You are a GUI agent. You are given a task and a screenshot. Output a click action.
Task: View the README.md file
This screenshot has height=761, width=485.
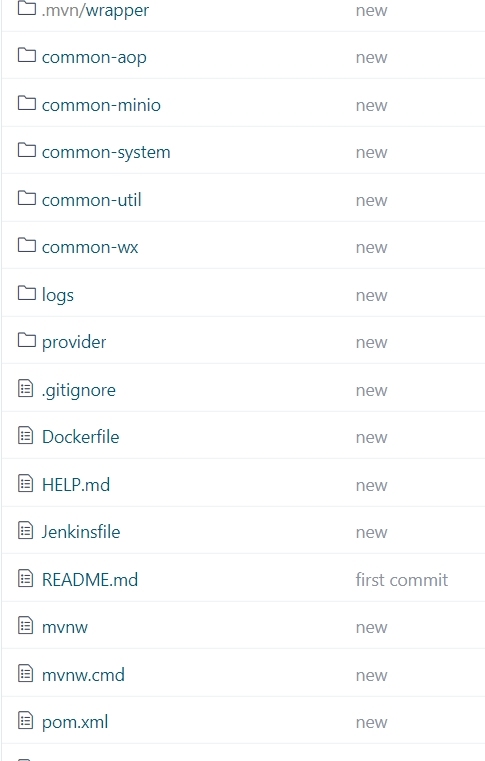(x=90, y=580)
